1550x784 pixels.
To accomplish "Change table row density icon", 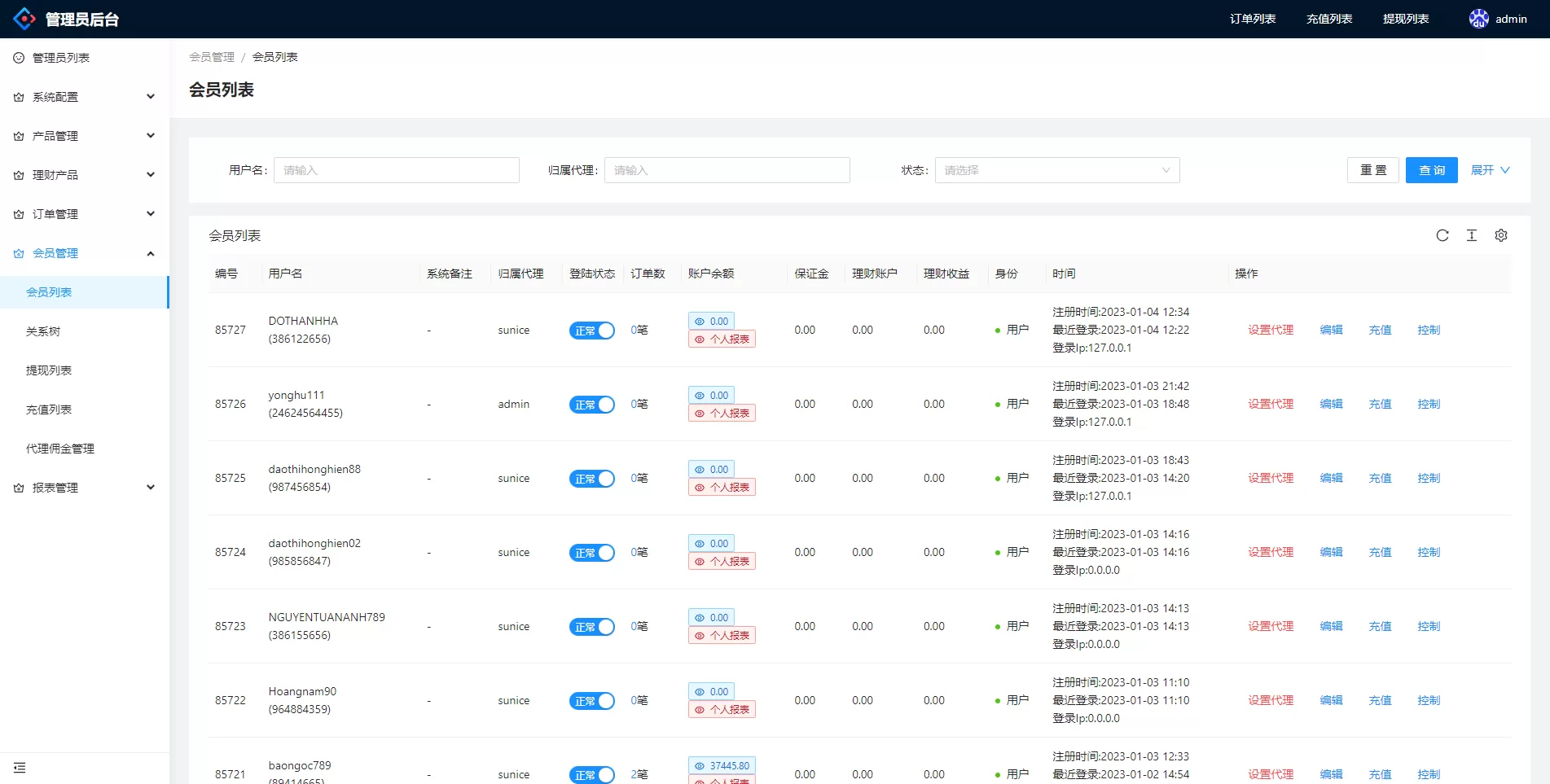I will pos(1472,235).
